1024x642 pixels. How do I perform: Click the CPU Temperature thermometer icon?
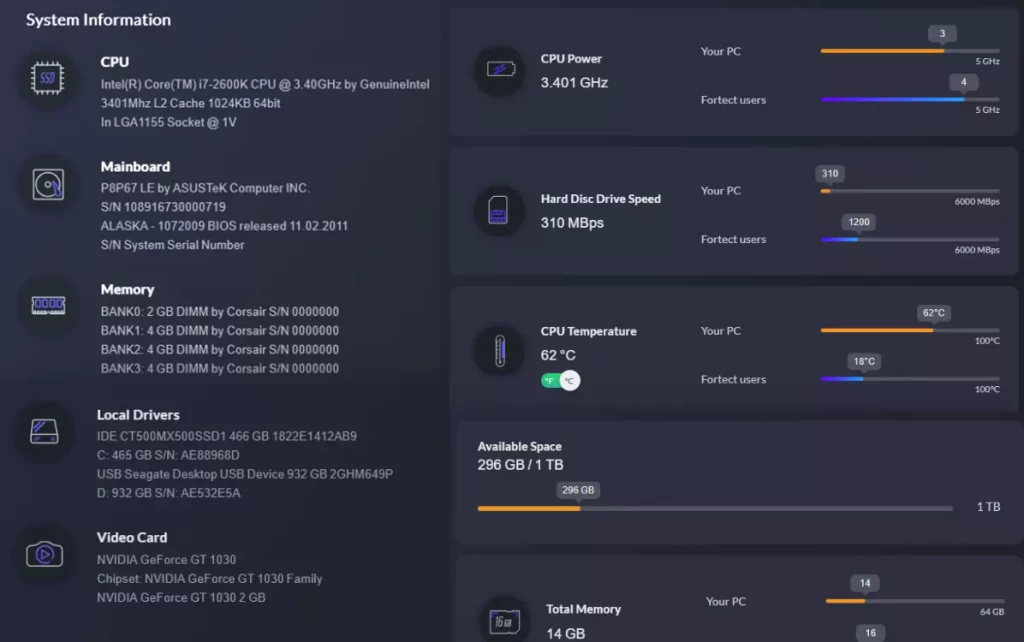(x=500, y=351)
